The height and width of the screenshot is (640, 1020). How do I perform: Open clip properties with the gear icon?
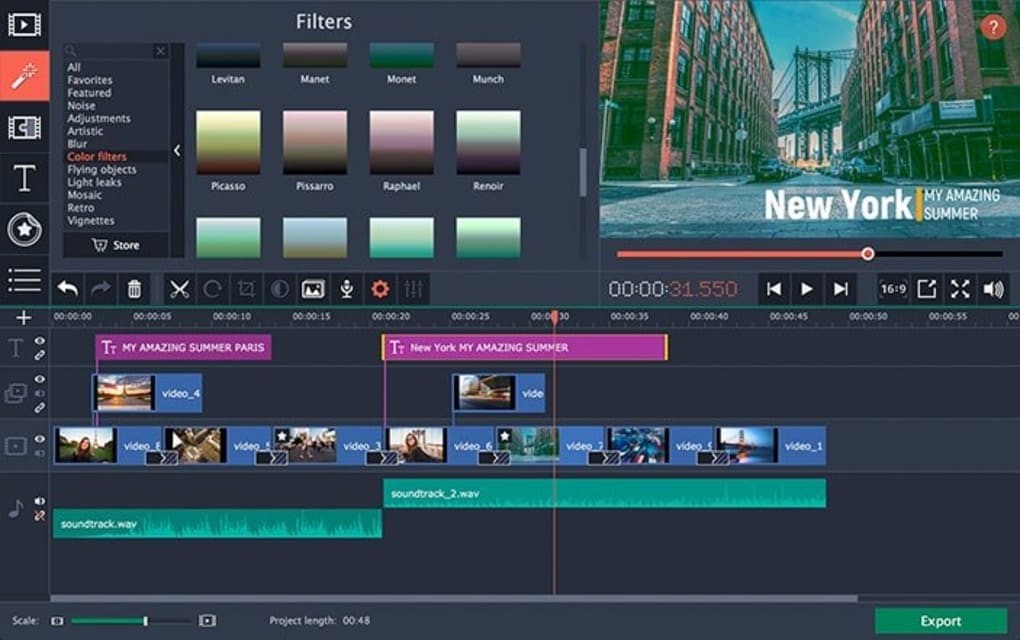pyautogui.click(x=379, y=289)
